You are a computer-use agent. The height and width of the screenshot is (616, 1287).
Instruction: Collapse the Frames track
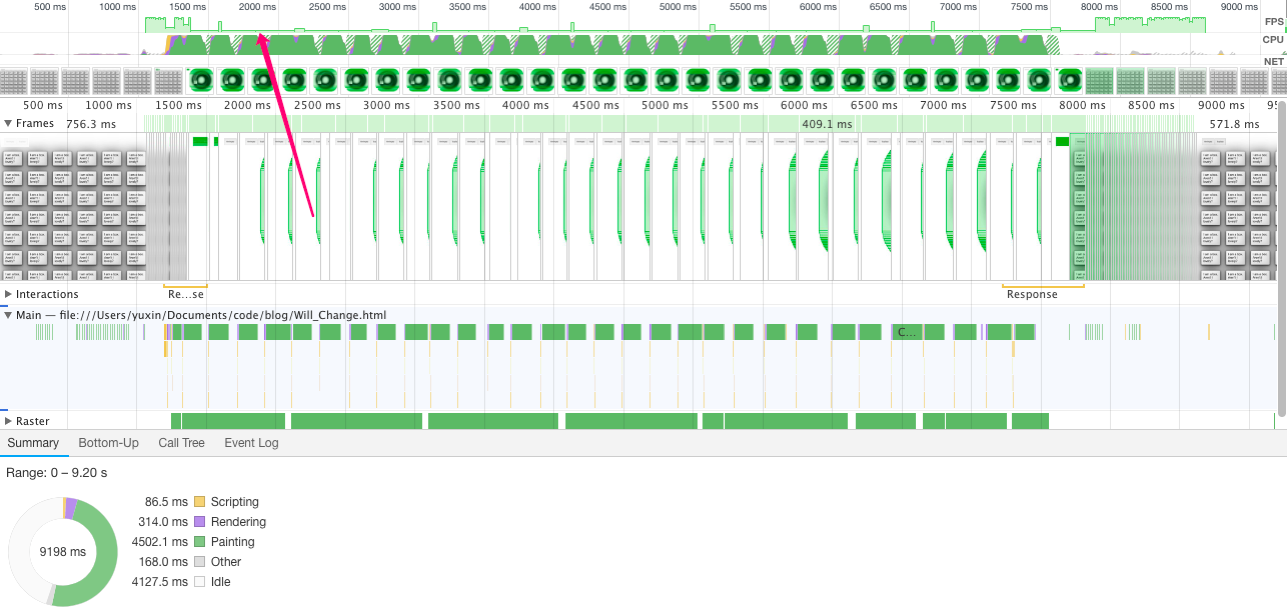[x=9, y=124]
